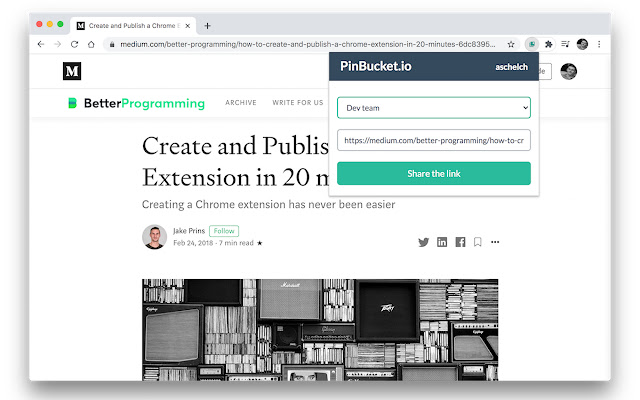Click the browser back arrow

click(x=41, y=44)
